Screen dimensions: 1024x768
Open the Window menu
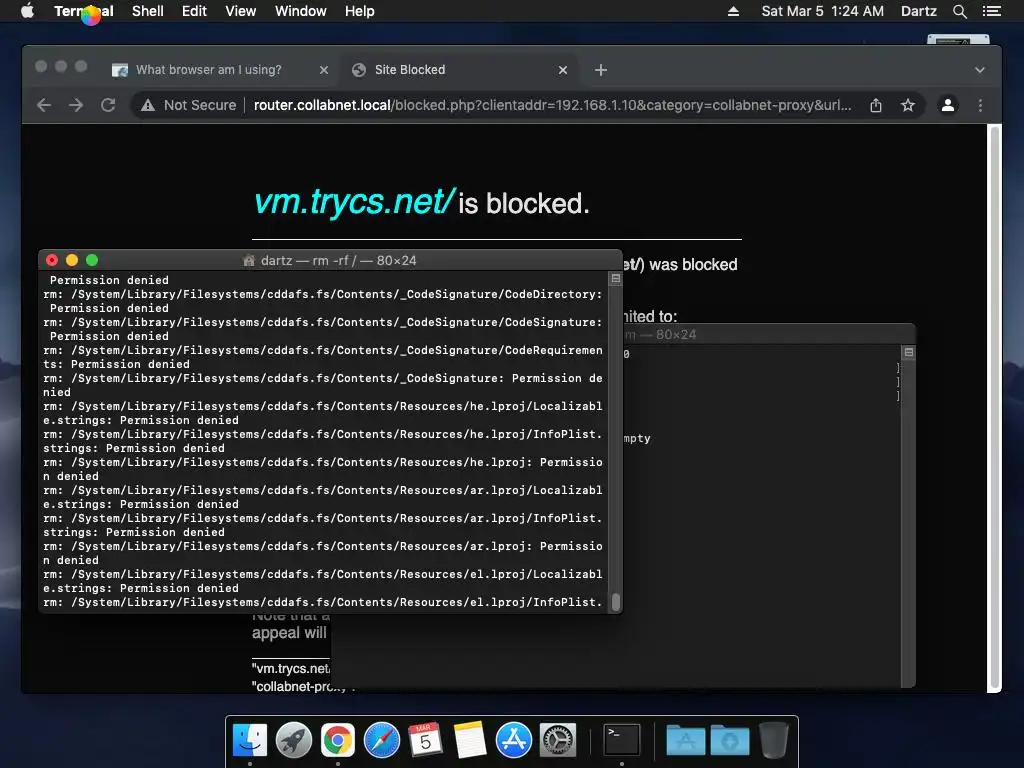[x=300, y=11]
